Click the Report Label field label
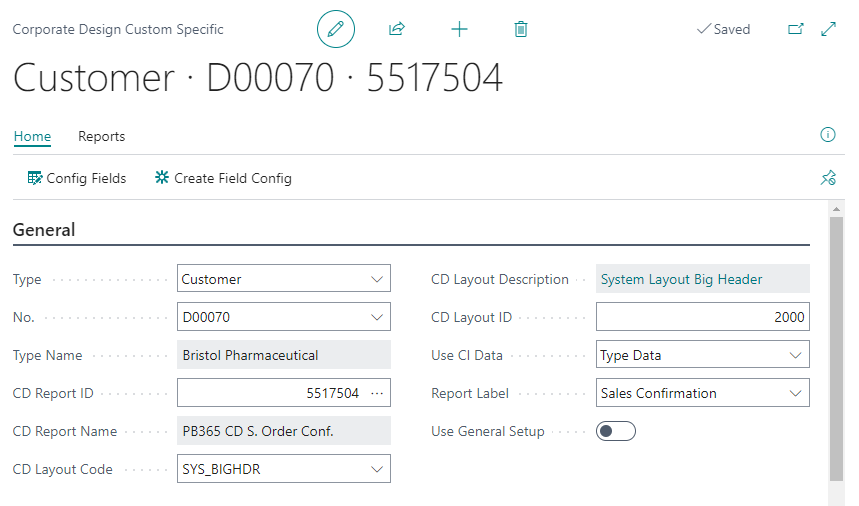859x506 pixels. (470, 393)
